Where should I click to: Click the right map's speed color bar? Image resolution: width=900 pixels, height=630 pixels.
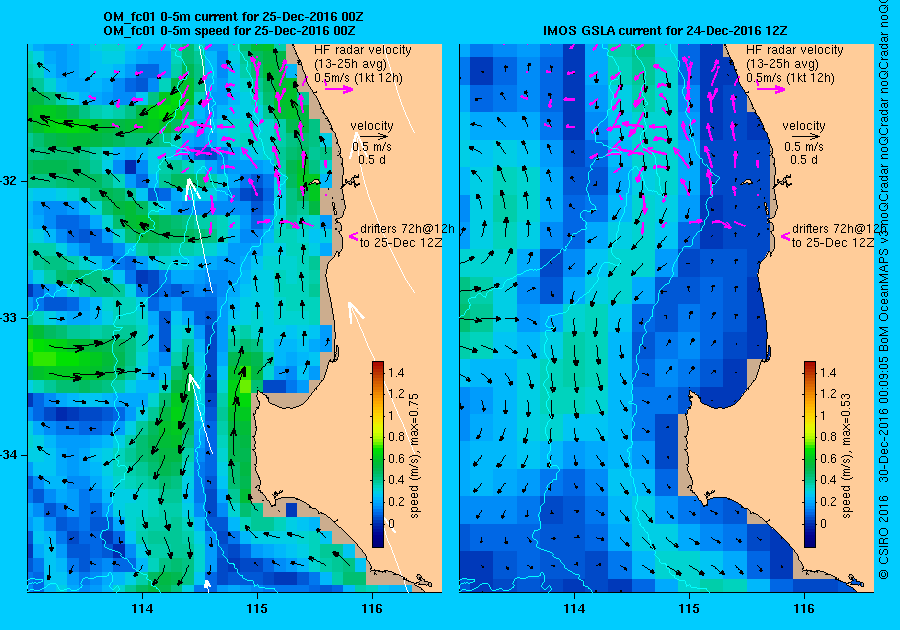(x=810, y=454)
